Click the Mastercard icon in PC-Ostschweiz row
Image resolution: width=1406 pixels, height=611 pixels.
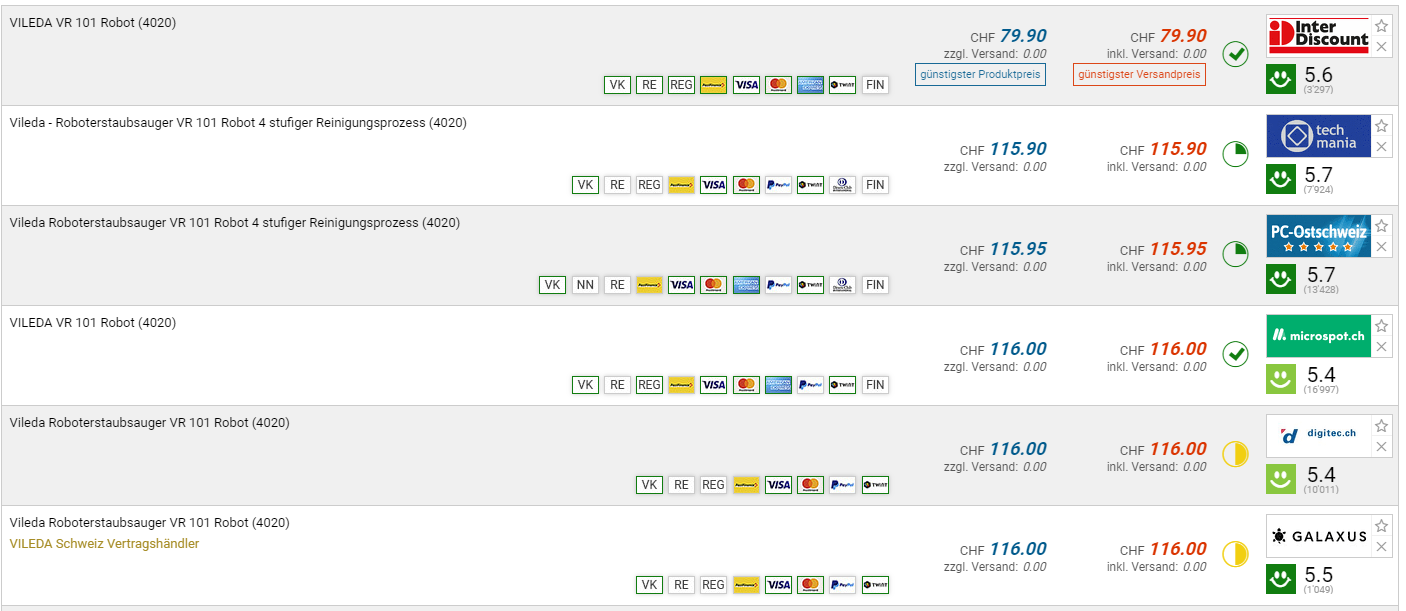pyautogui.click(x=713, y=285)
